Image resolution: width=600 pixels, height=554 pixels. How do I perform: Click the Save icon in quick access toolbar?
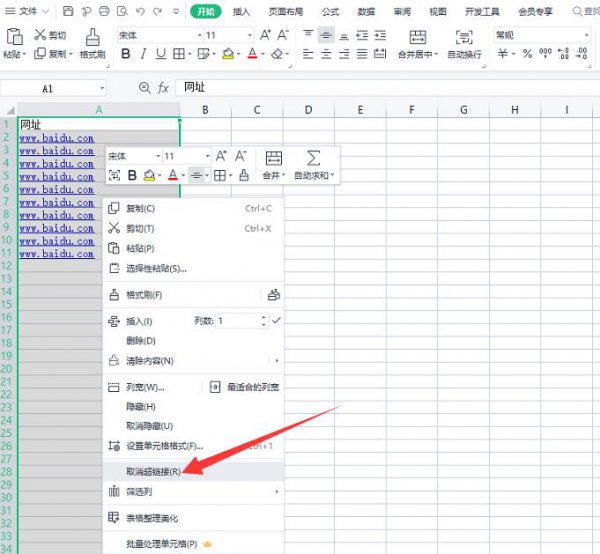tap(68, 11)
